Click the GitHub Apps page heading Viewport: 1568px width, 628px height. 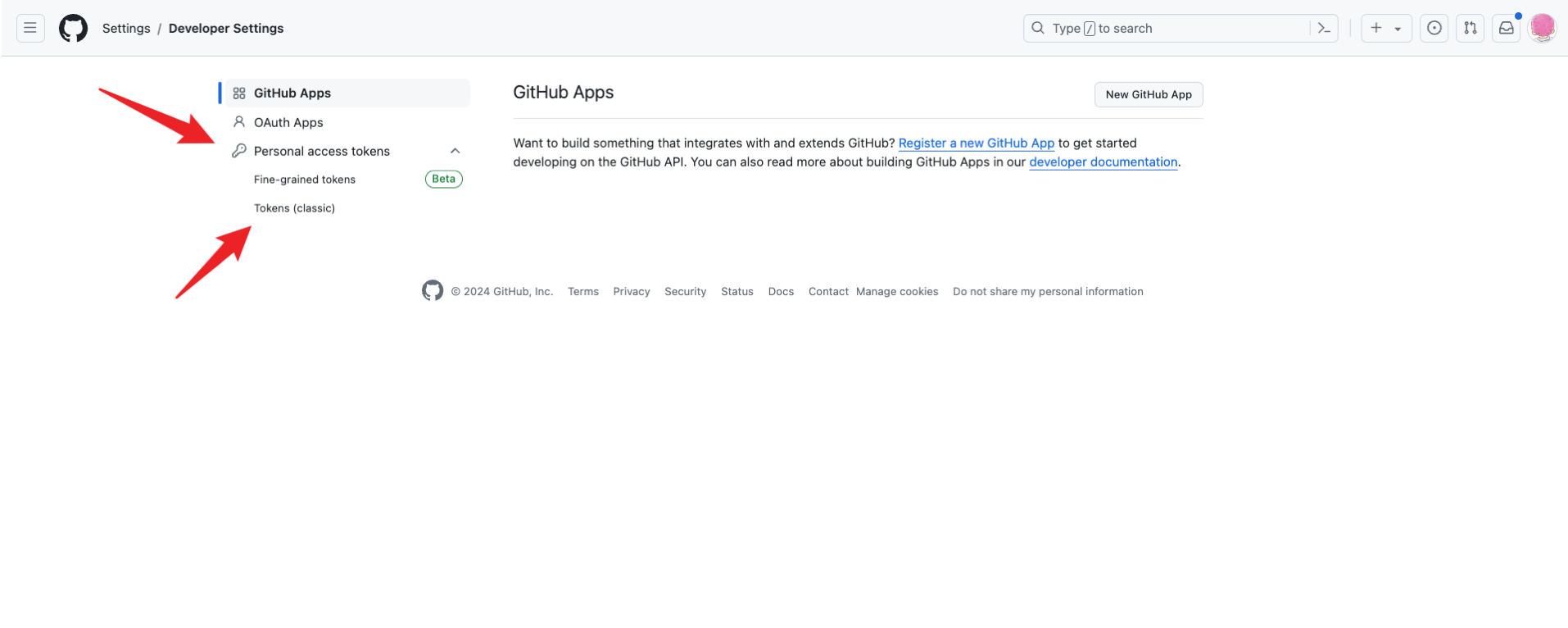point(564,92)
